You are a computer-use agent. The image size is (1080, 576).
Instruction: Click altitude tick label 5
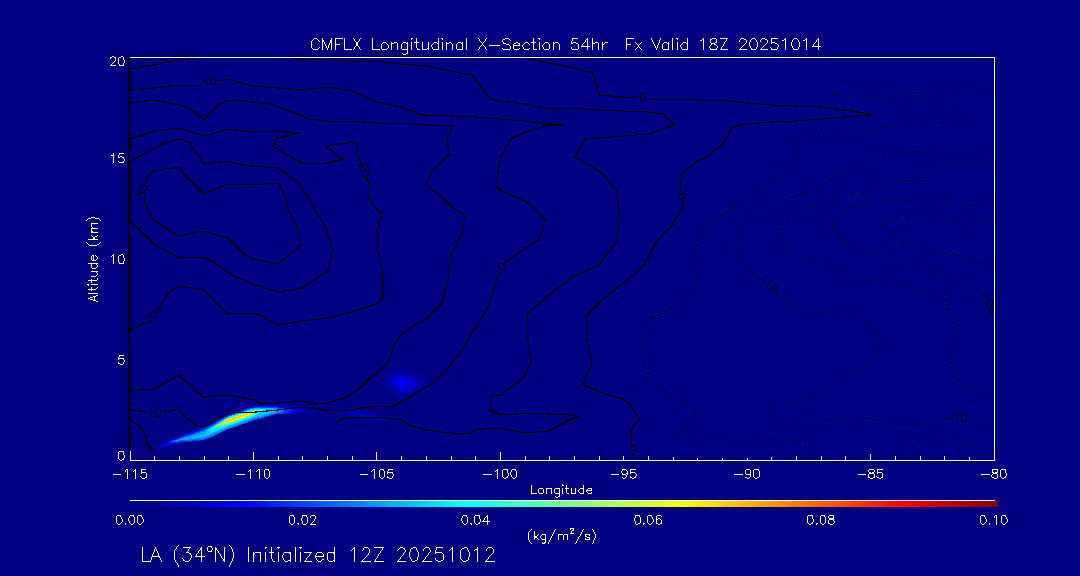(121, 360)
